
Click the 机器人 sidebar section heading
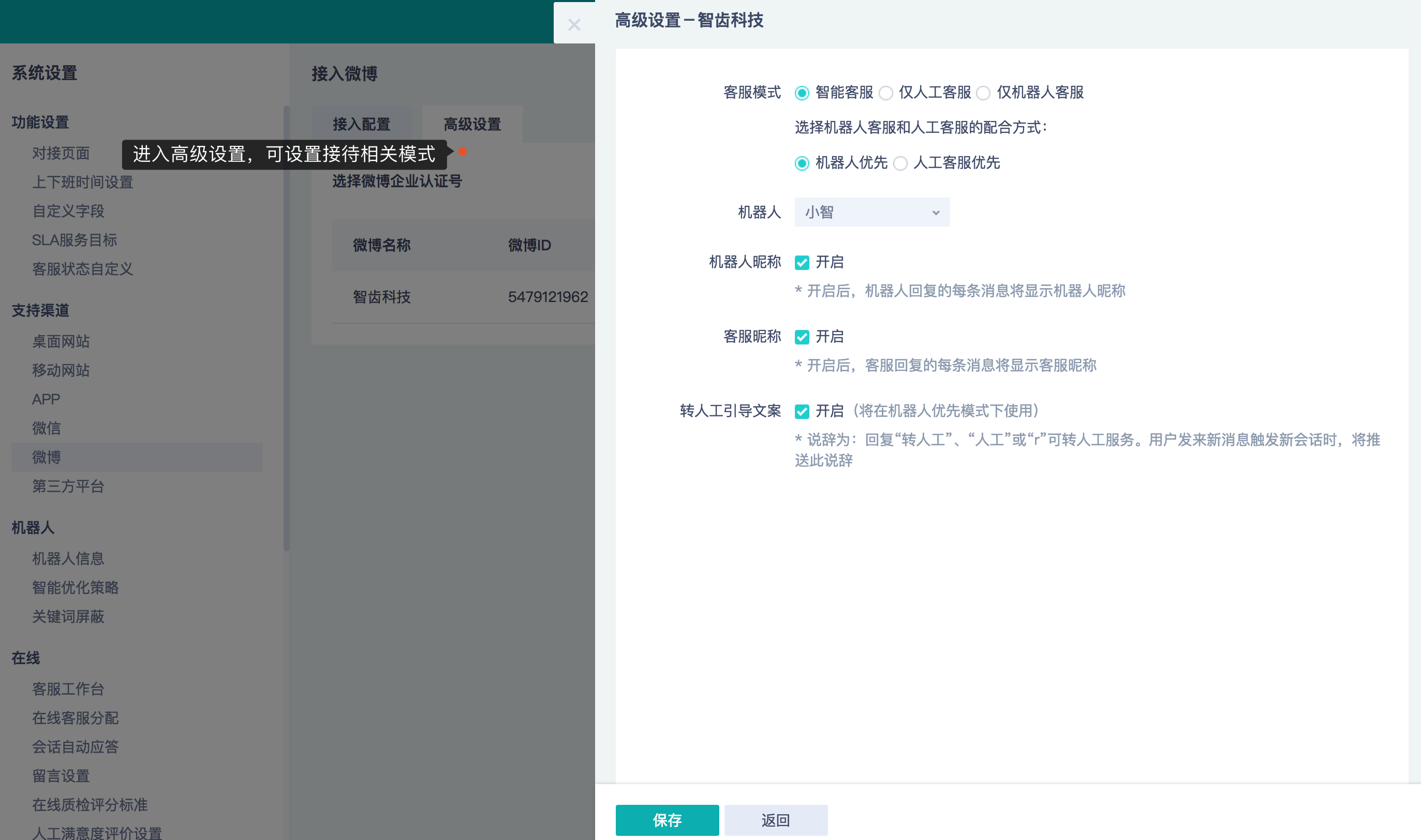click(33, 528)
